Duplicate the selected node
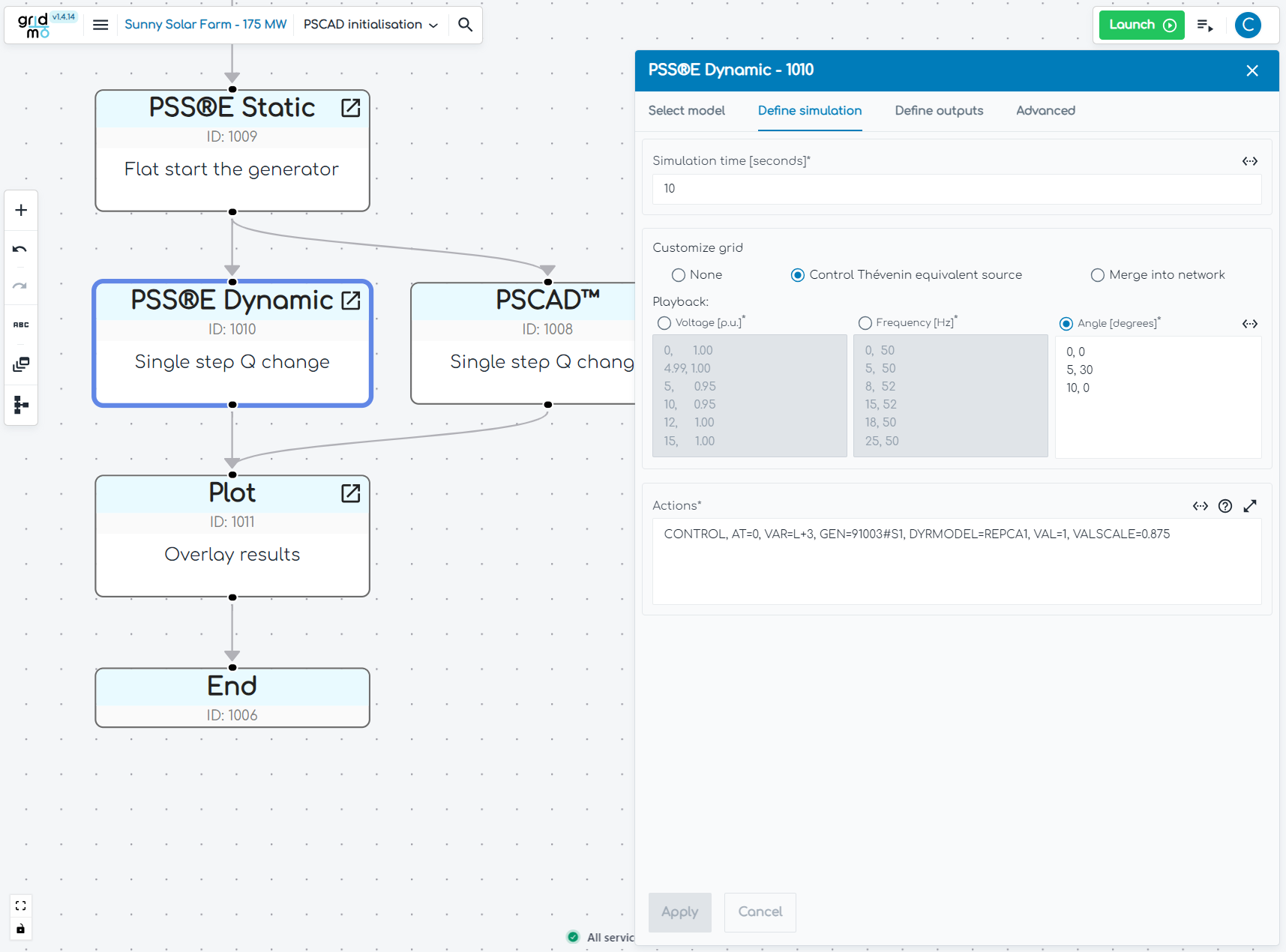Viewport: 1286px width, 952px height. [20, 364]
